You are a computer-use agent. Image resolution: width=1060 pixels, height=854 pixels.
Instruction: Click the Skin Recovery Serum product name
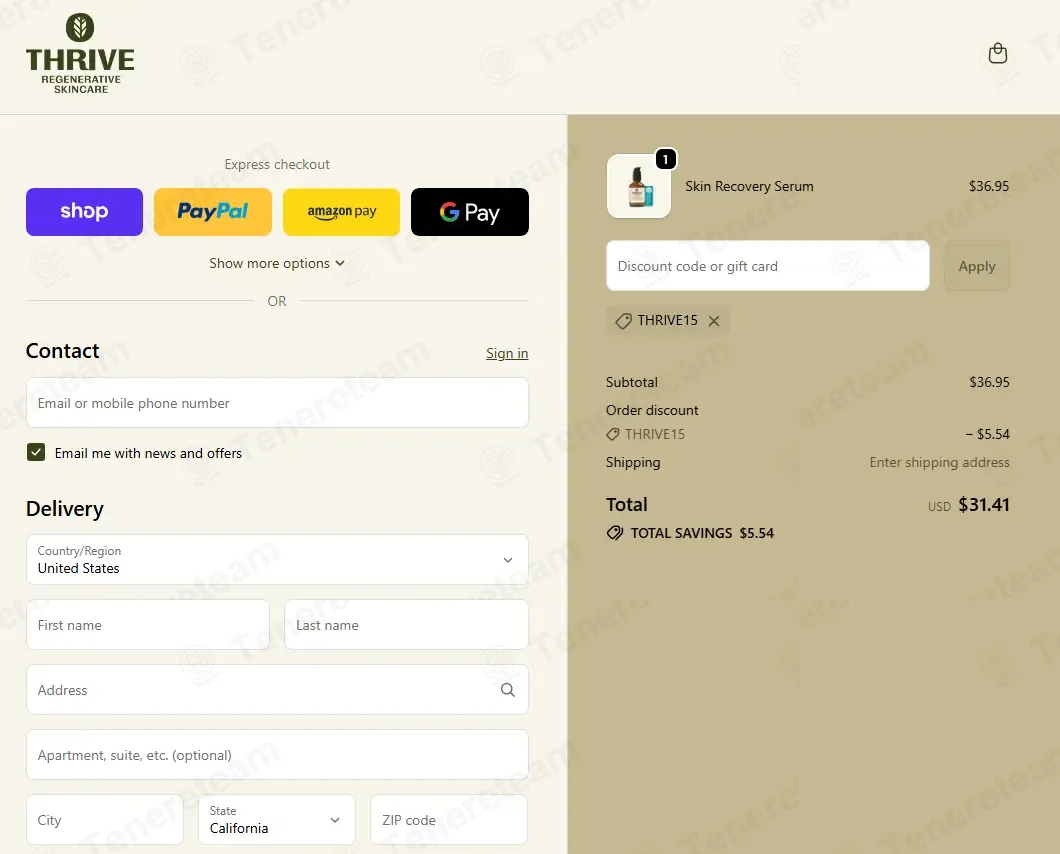click(x=749, y=186)
